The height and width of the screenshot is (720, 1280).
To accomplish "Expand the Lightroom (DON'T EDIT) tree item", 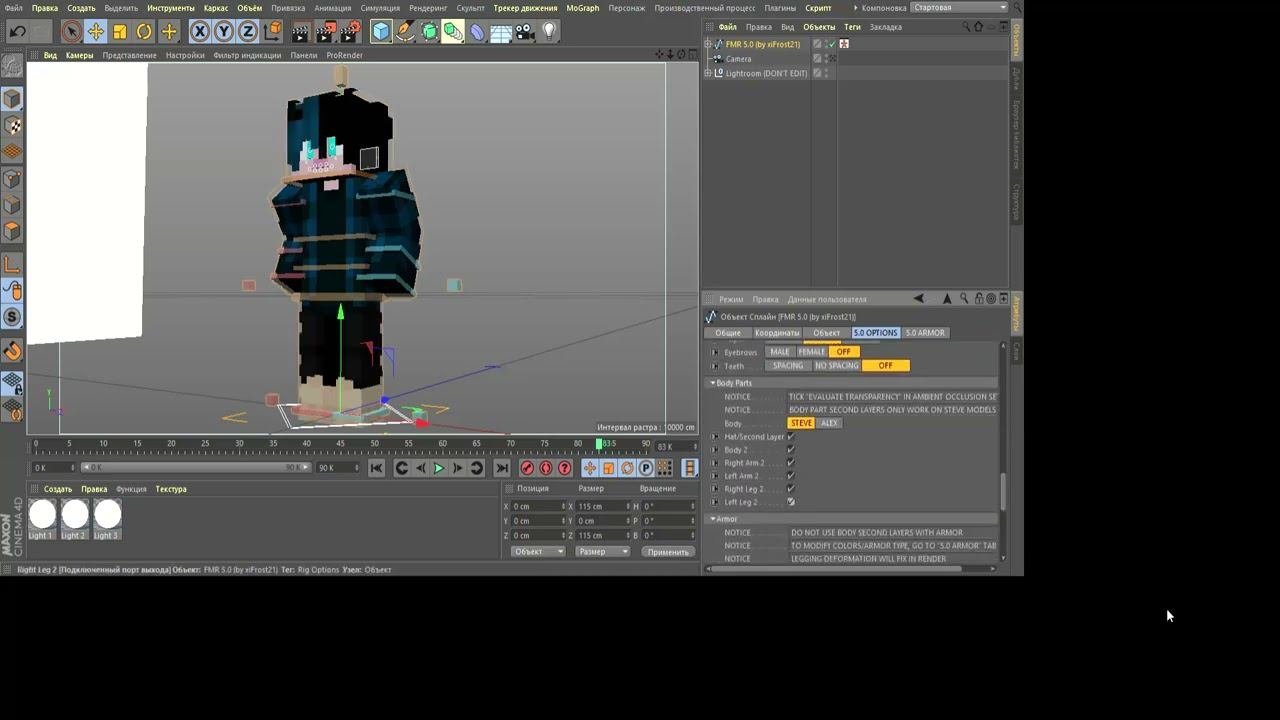I will click(708, 73).
